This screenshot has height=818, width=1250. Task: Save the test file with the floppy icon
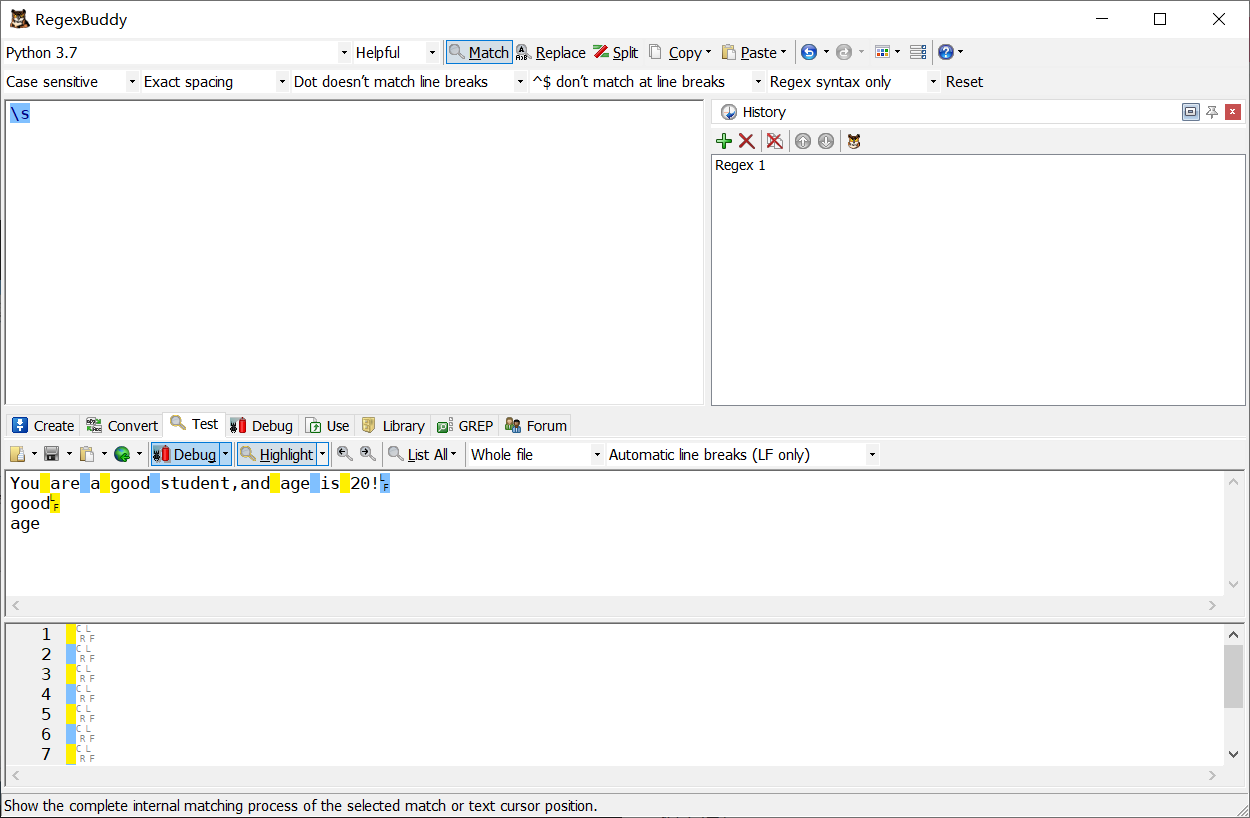52,454
